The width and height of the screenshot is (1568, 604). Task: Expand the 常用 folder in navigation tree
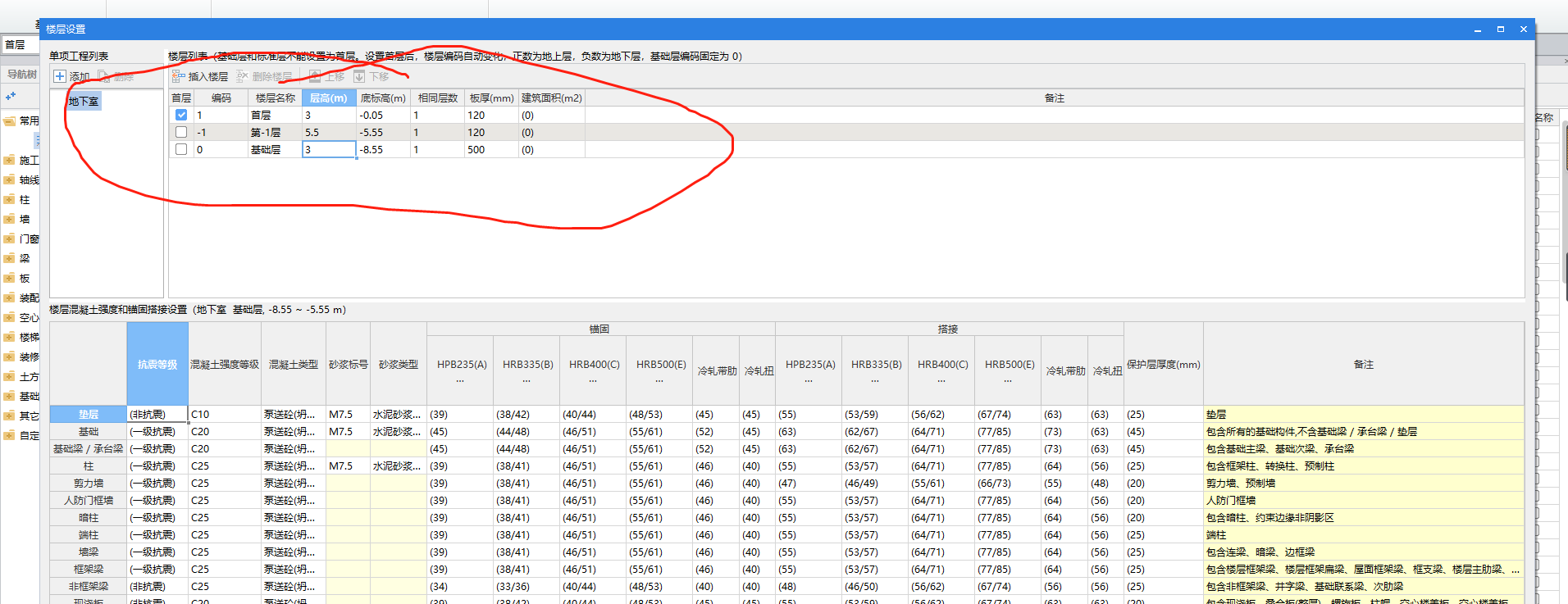pyautogui.click(x=9, y=120)
